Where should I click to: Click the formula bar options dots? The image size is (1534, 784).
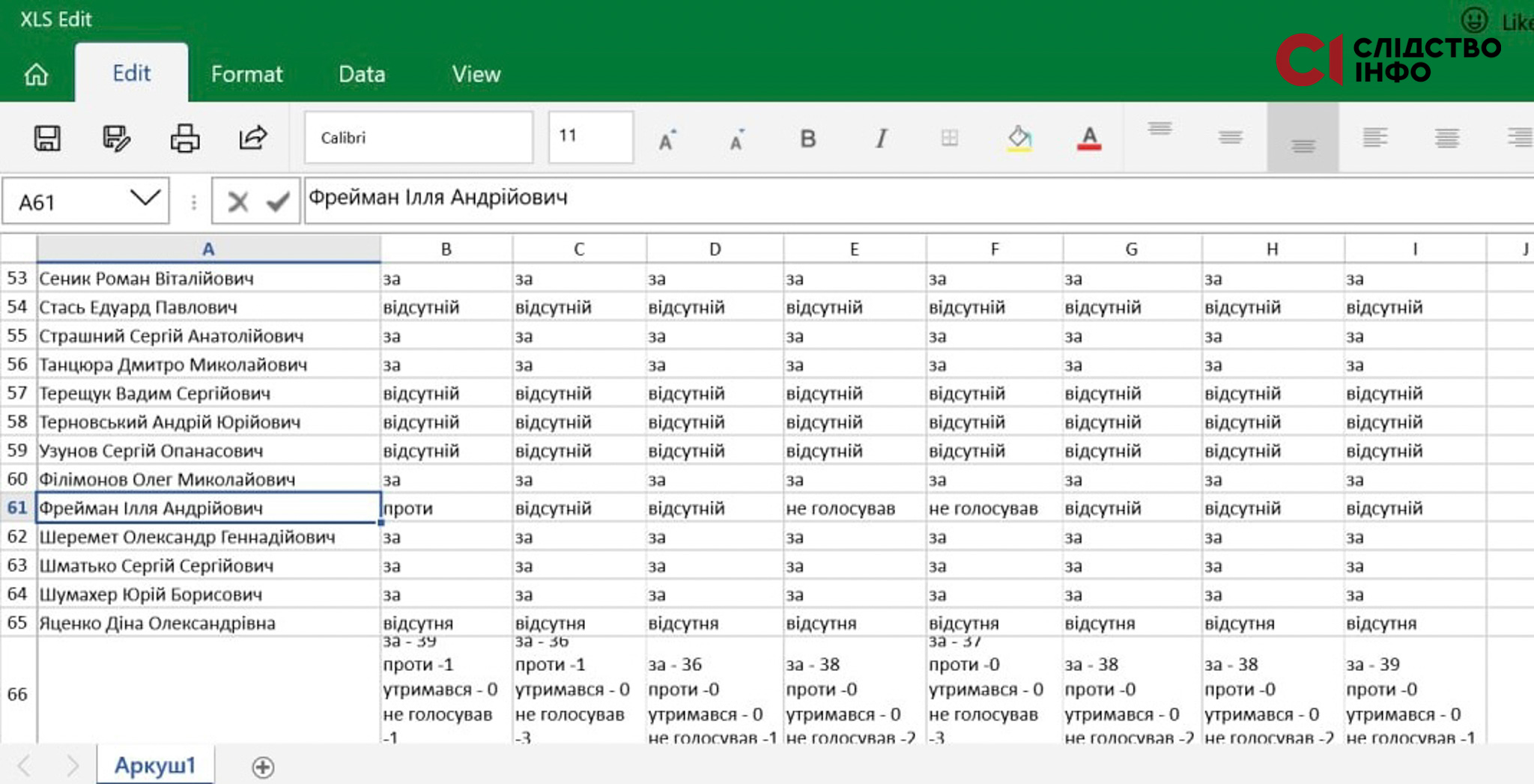click(x=193, y=202)
